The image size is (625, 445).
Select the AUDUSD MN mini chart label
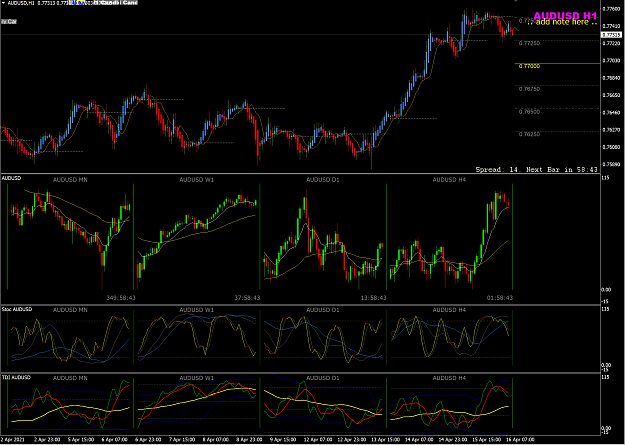point(70,180)
